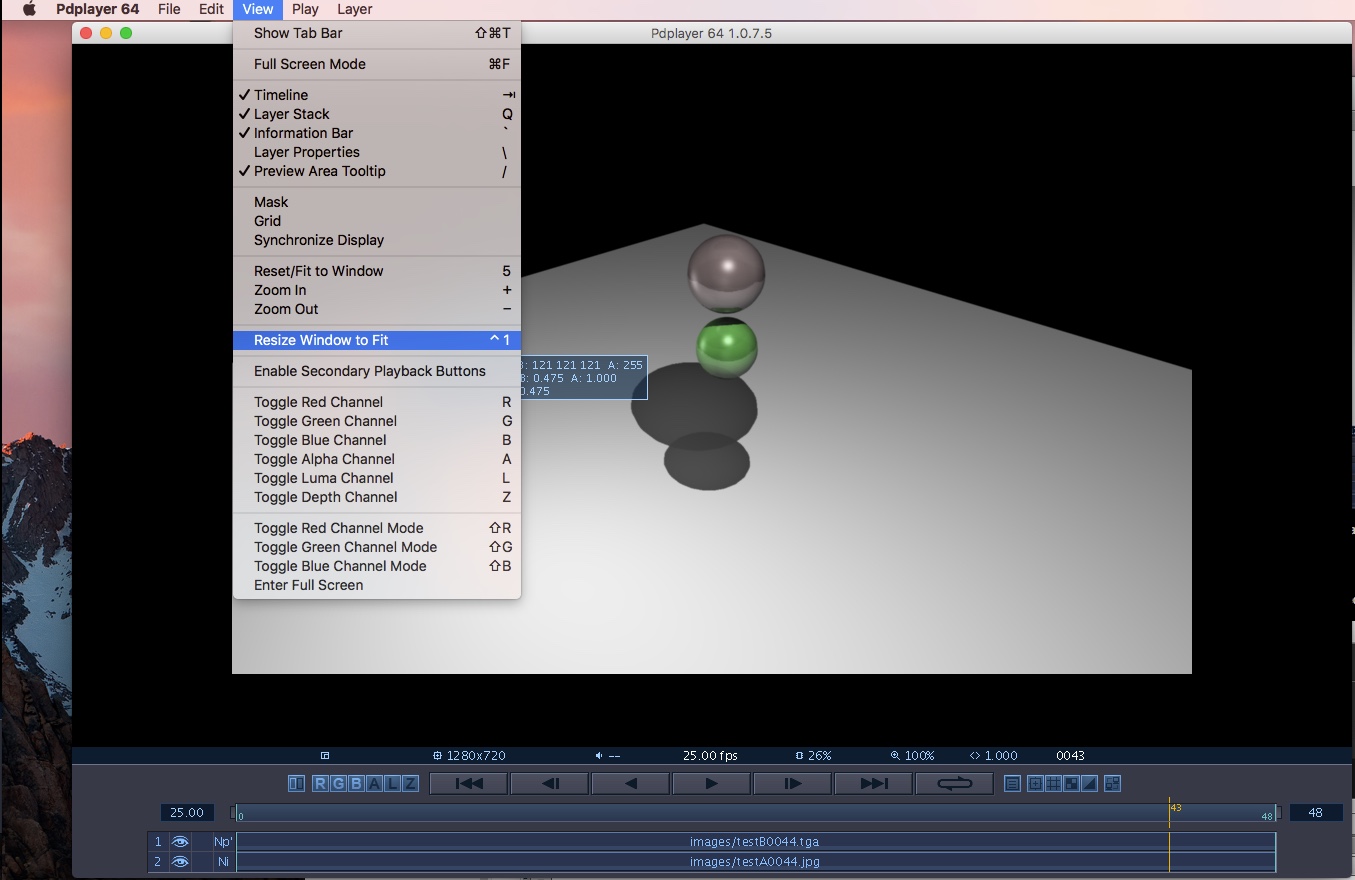The width and height of the screenshot is (1355, 880).
Task: Uncheck Timeline in the View menu
Action: tap(377, 95)
